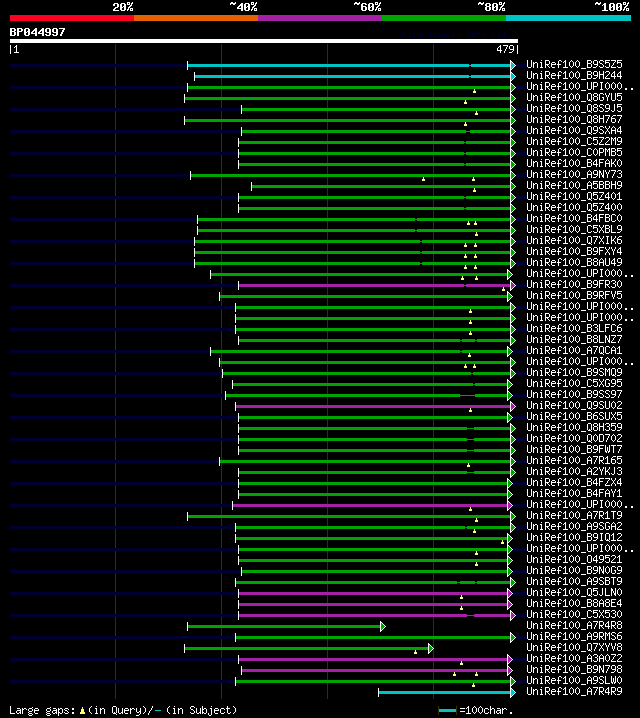Viewport: 640px width, 718px height.
Task: Click hit label UniRef100_A9SBT9
Action: click(x=574, y=581)
